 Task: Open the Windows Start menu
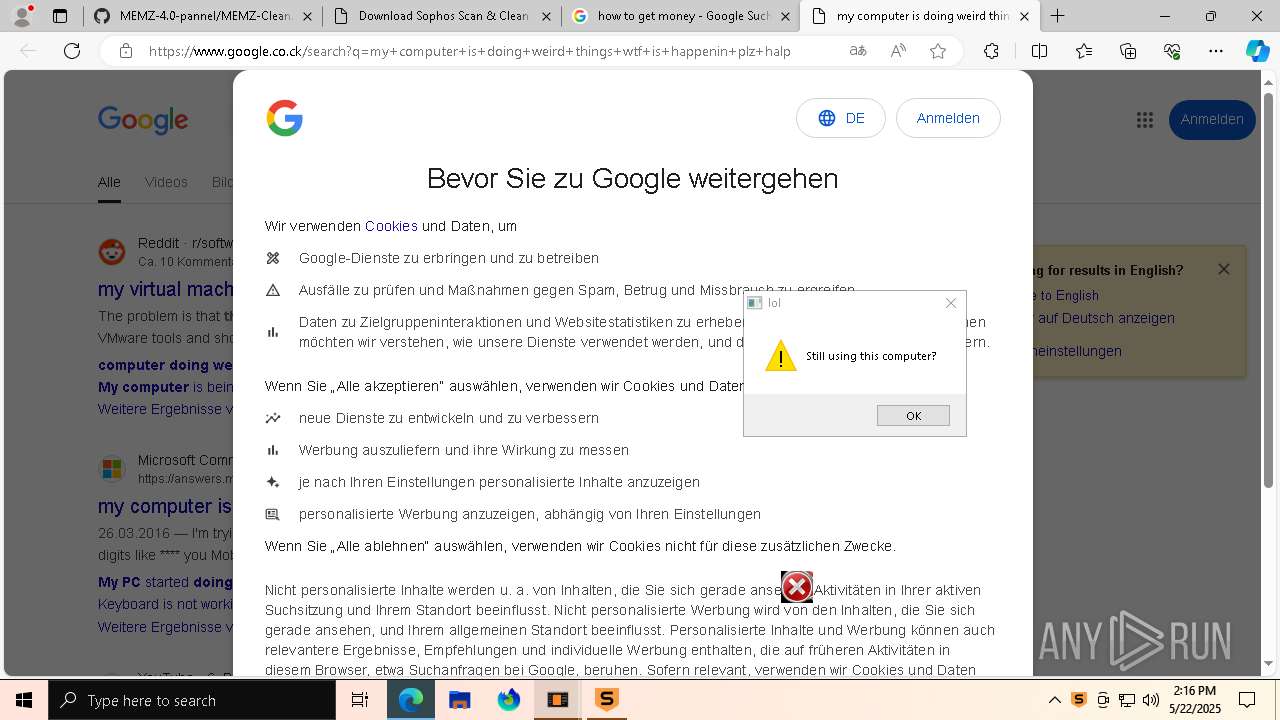[24, 700]
